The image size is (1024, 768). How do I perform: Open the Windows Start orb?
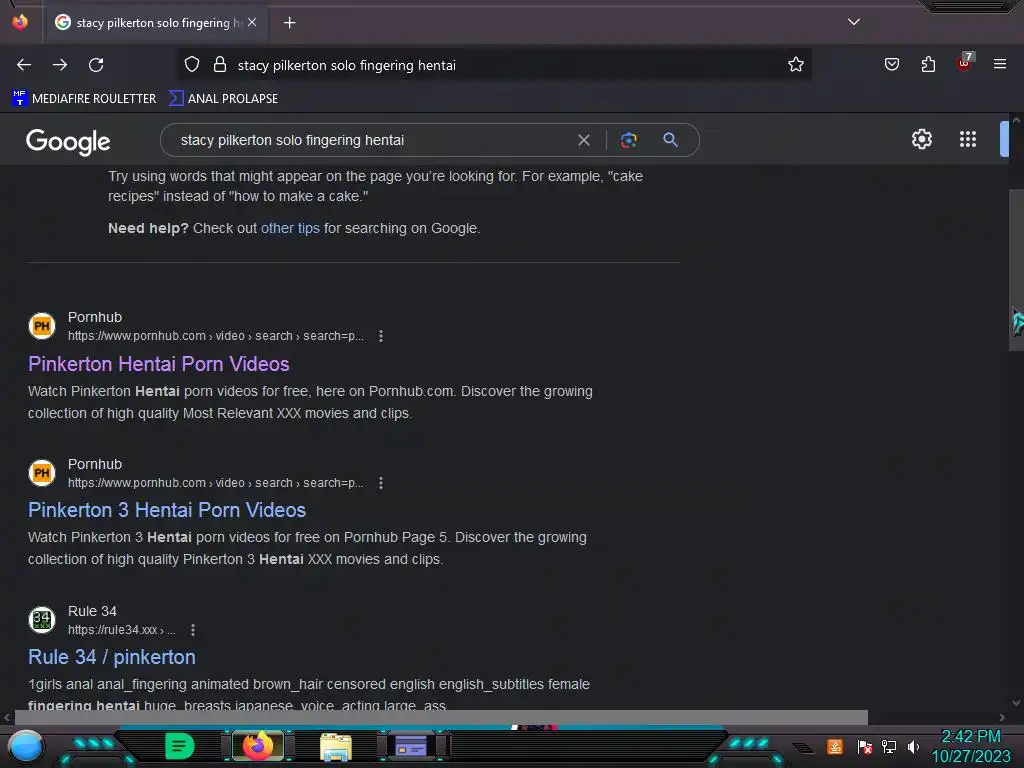(26, 746)
